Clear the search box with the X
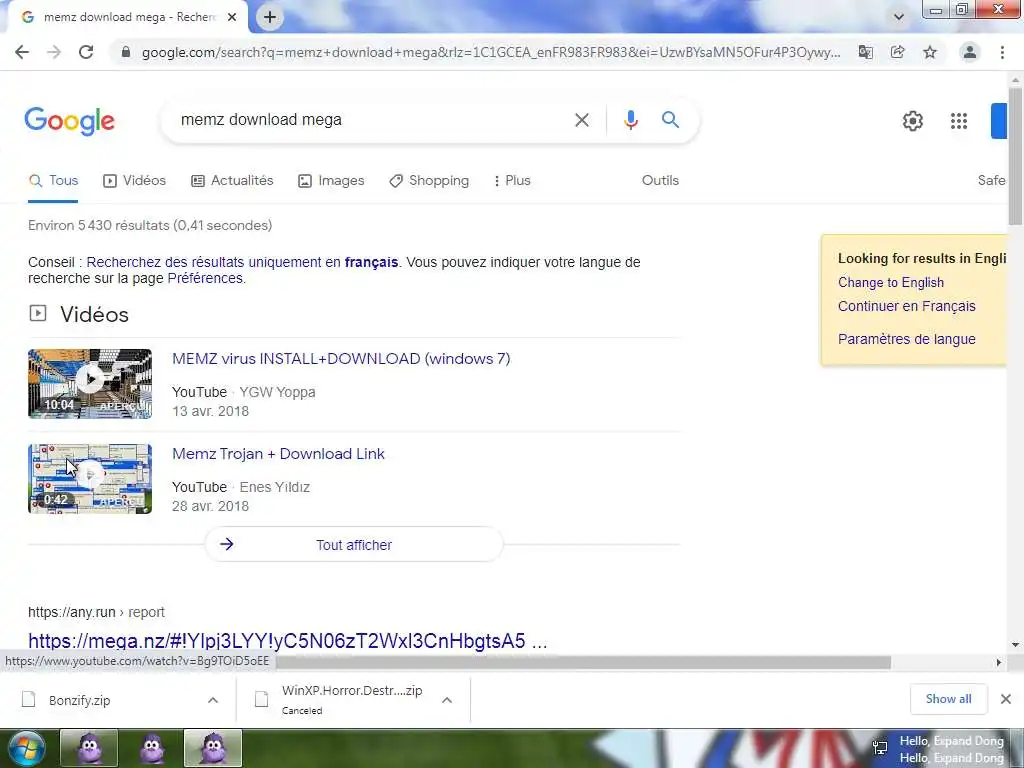 581,120
